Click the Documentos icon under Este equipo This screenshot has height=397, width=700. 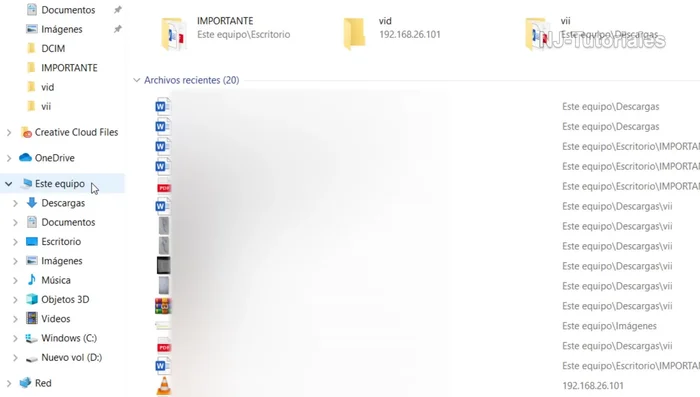pyautogui.click(x=32, y=222)
